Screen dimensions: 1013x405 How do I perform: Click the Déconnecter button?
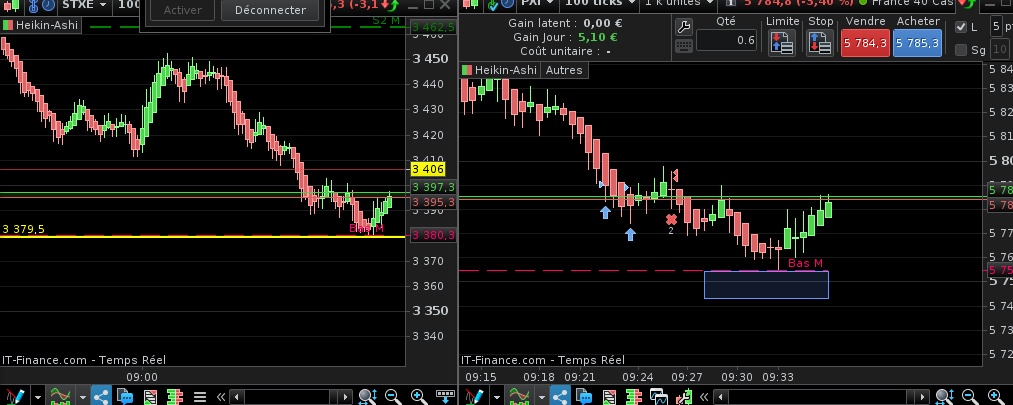tap(270, 10)
